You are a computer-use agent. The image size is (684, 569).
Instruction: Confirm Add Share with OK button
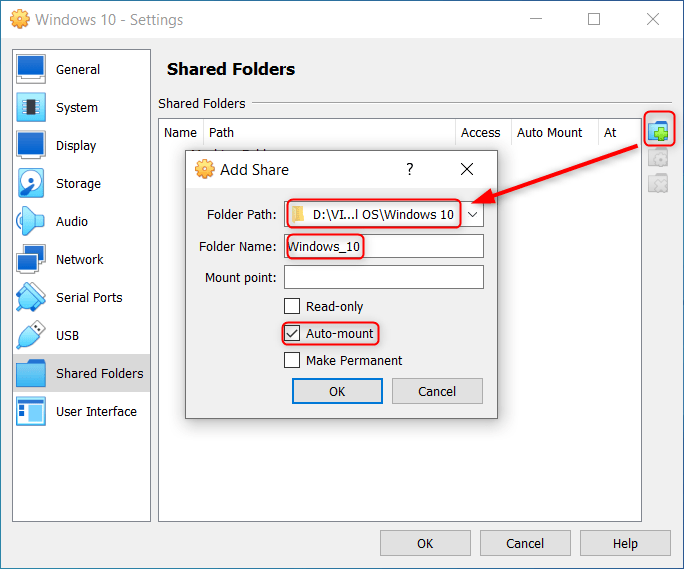337,391
